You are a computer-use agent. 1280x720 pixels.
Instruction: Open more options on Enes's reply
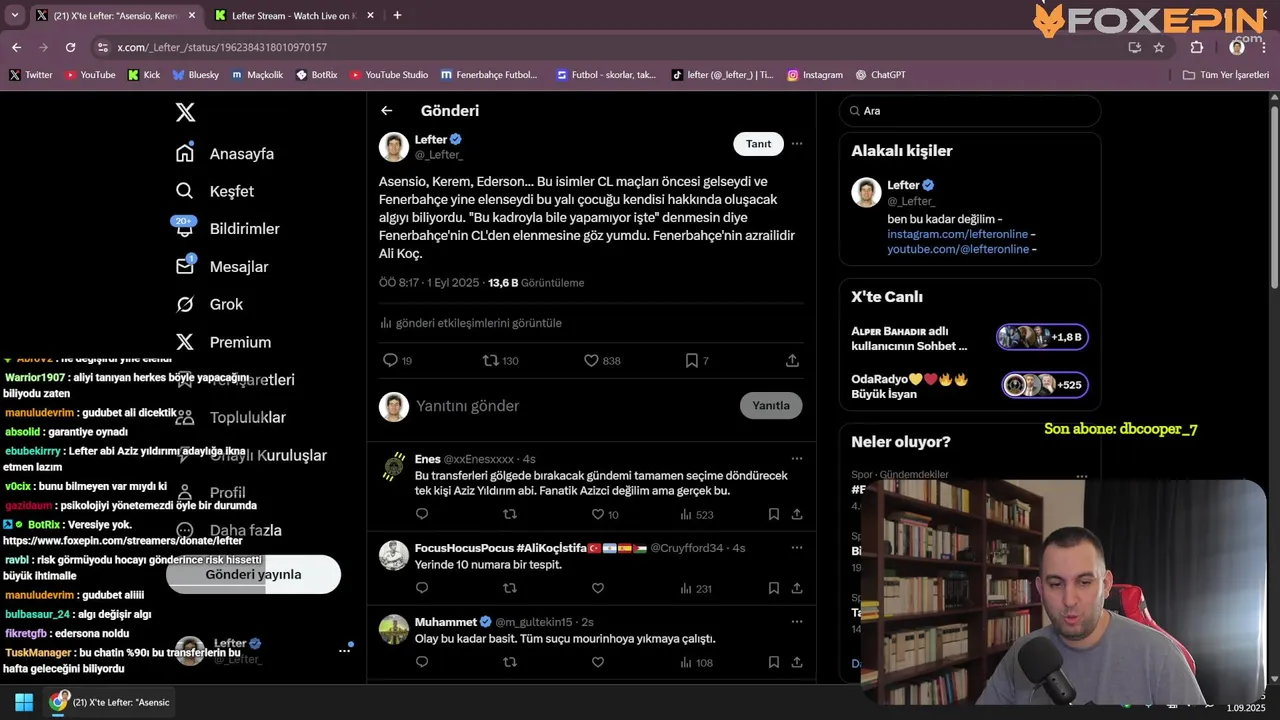tap(797, 459)
